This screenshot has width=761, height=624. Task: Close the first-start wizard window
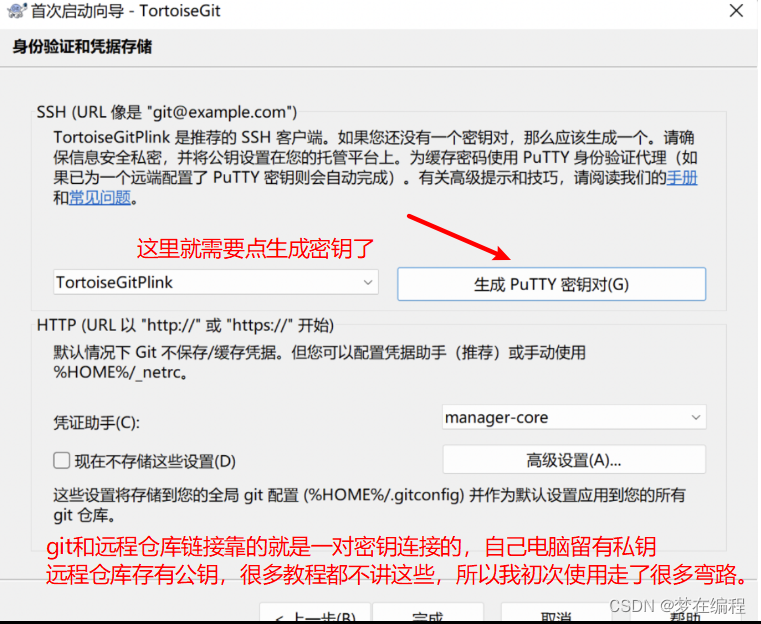(736, 11)
